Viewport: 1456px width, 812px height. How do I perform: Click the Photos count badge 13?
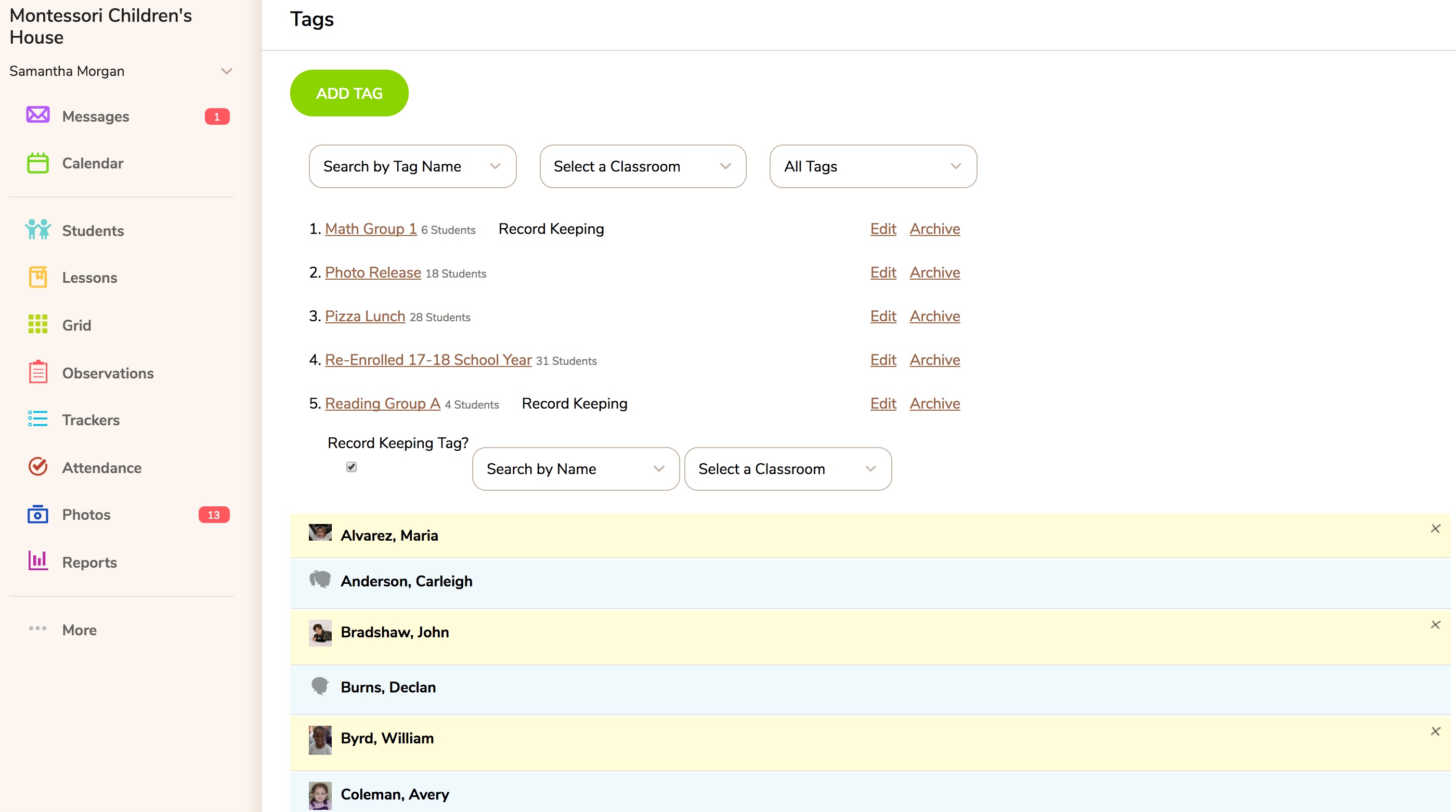(x=214, y=515)
